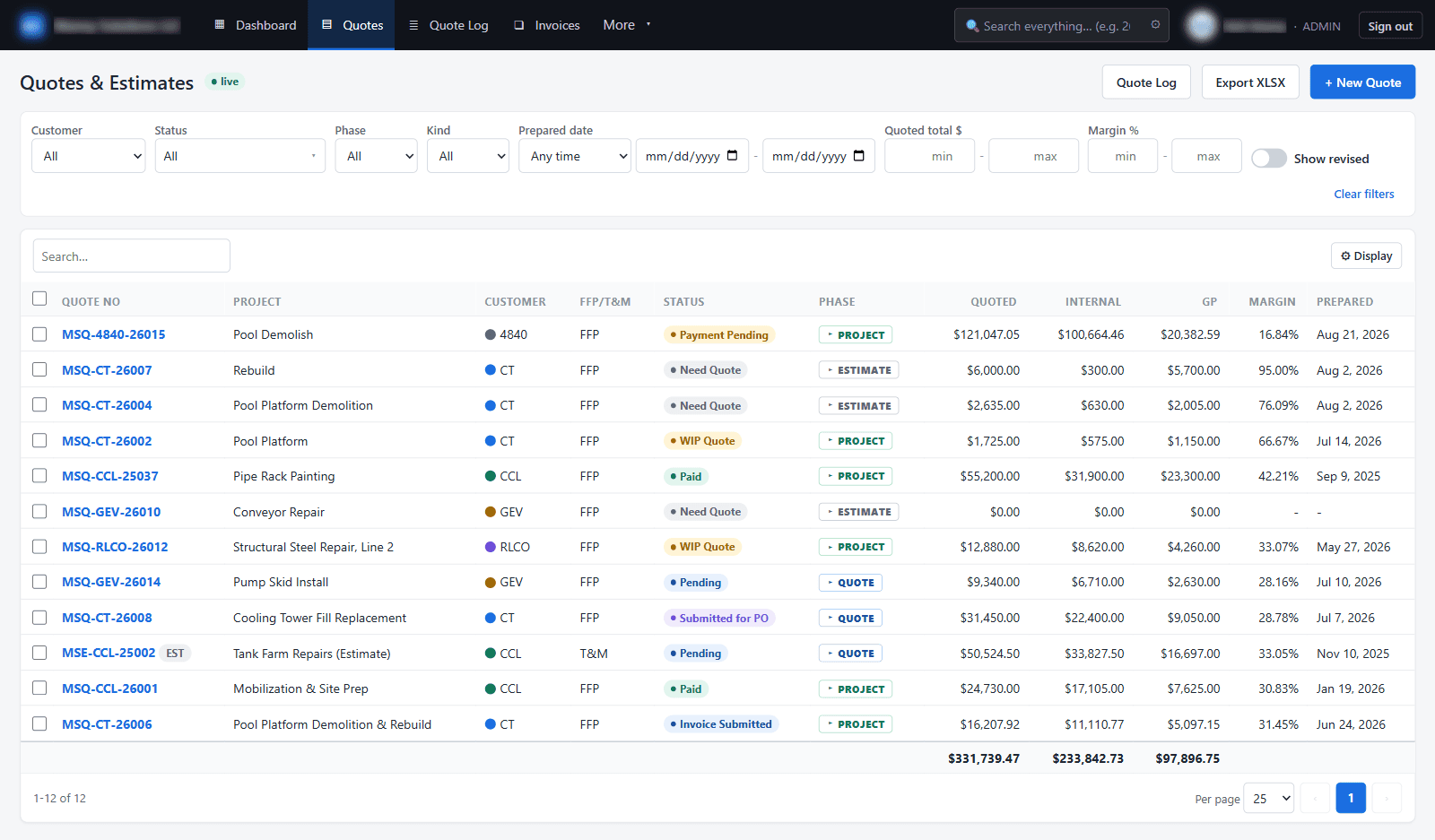Click the Quote Log list icon

(x=413, y=25)
